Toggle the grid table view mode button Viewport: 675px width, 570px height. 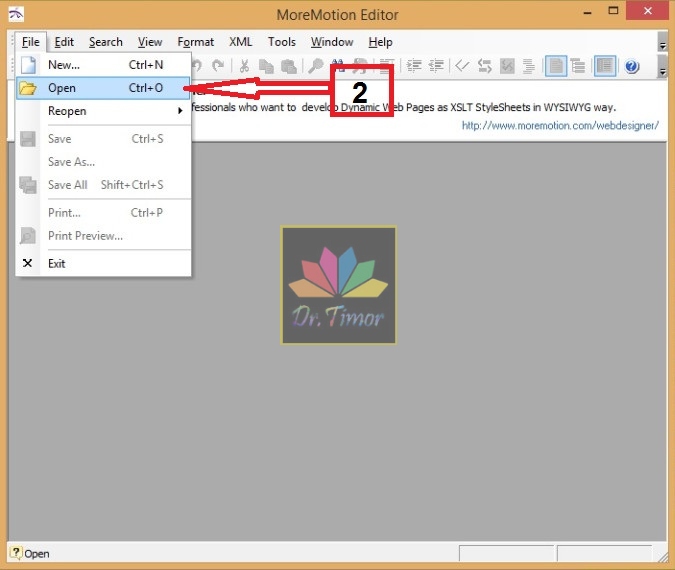pyautogui.click(x=604, y=66)
